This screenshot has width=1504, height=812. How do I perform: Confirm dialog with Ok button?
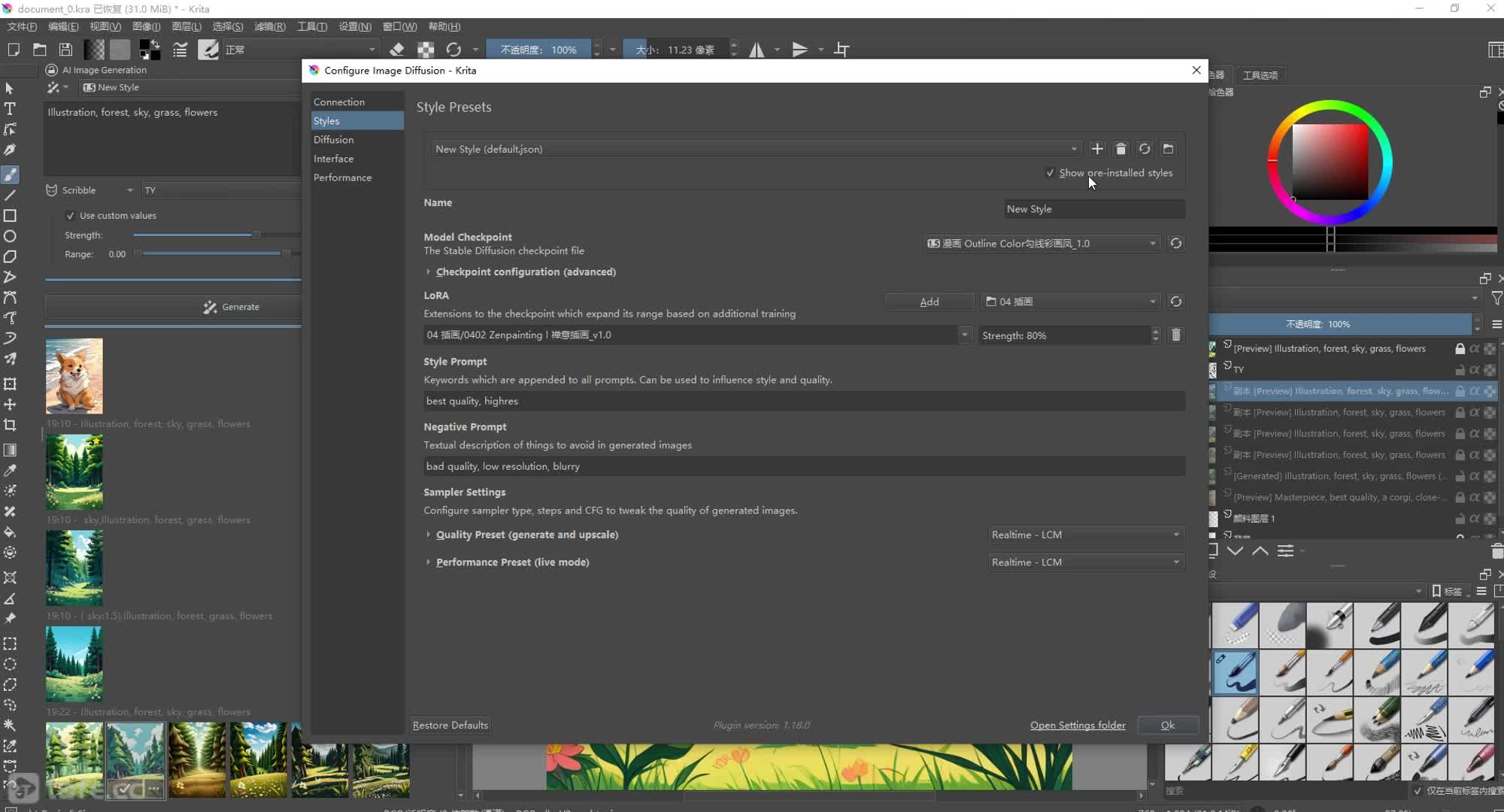pos(1167,725)
